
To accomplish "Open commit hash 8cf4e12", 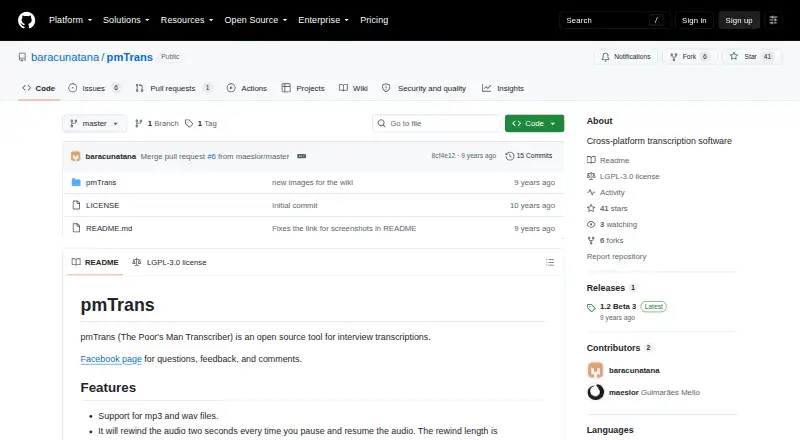I will [x=443, y=156].
